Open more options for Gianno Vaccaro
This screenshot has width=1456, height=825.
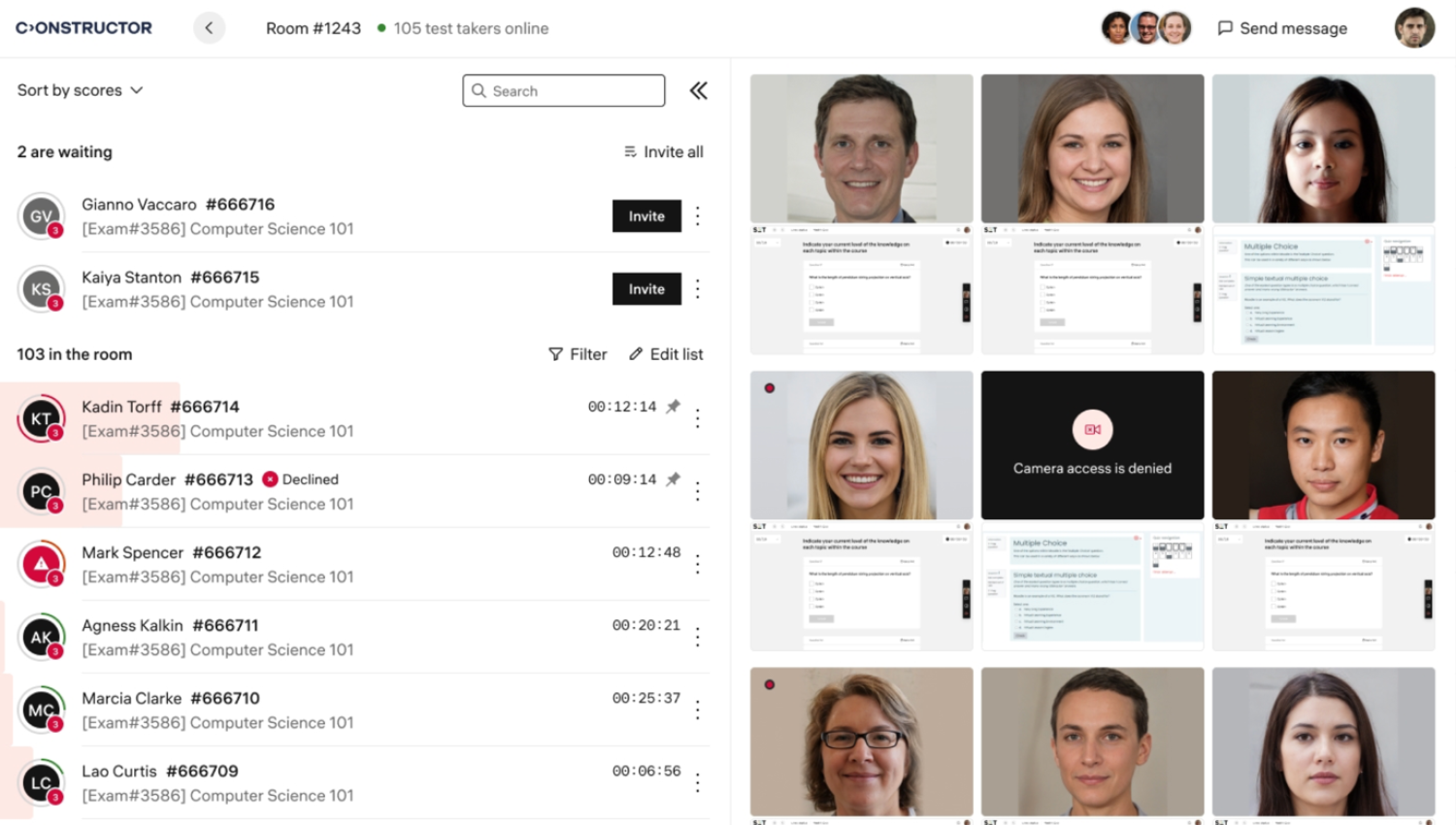[698, 216]
